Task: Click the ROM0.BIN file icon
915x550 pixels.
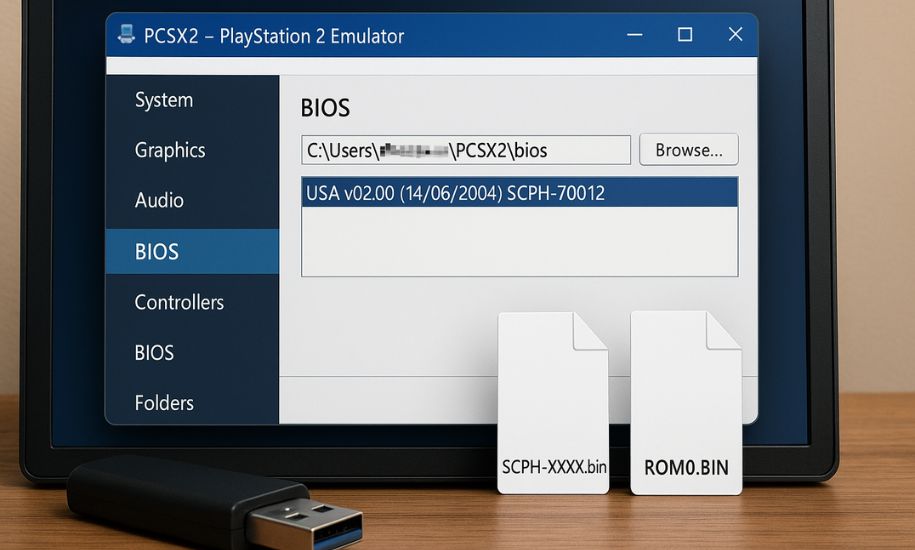Action: coord(686,402)
